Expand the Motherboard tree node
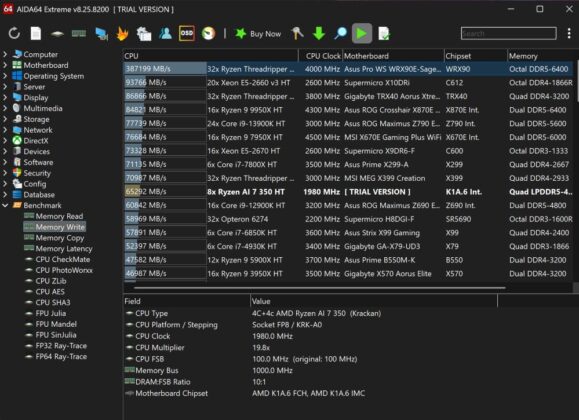This screenshot has width=579, height=420. [5, 65]
